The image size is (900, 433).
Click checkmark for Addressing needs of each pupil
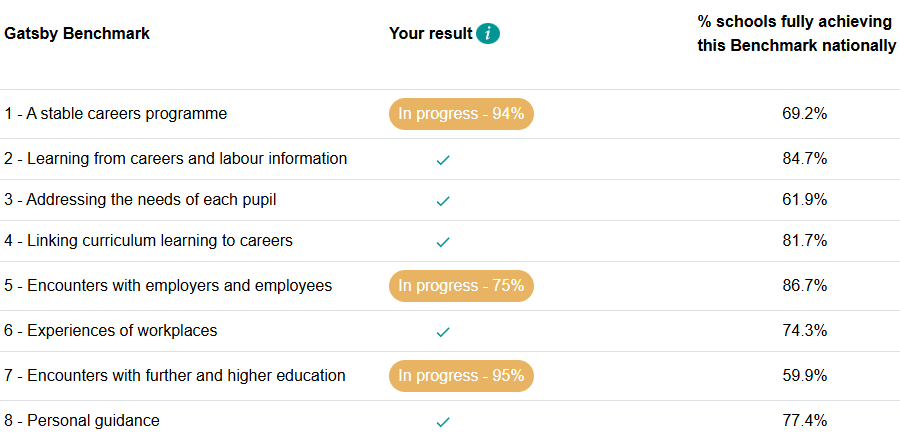pyautogui.click(x=443, y=200)
